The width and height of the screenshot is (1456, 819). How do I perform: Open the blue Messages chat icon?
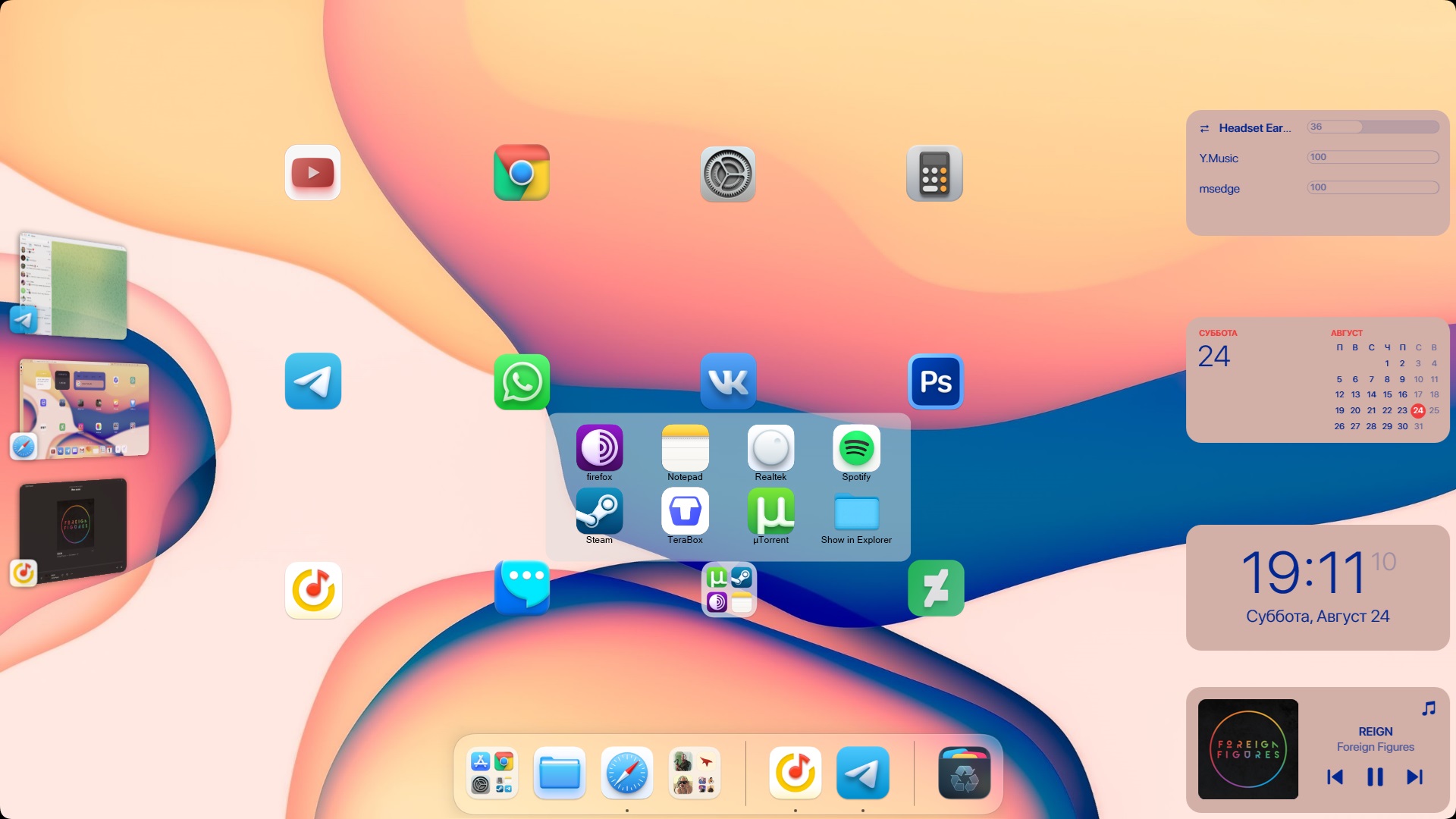pos(522,588)
